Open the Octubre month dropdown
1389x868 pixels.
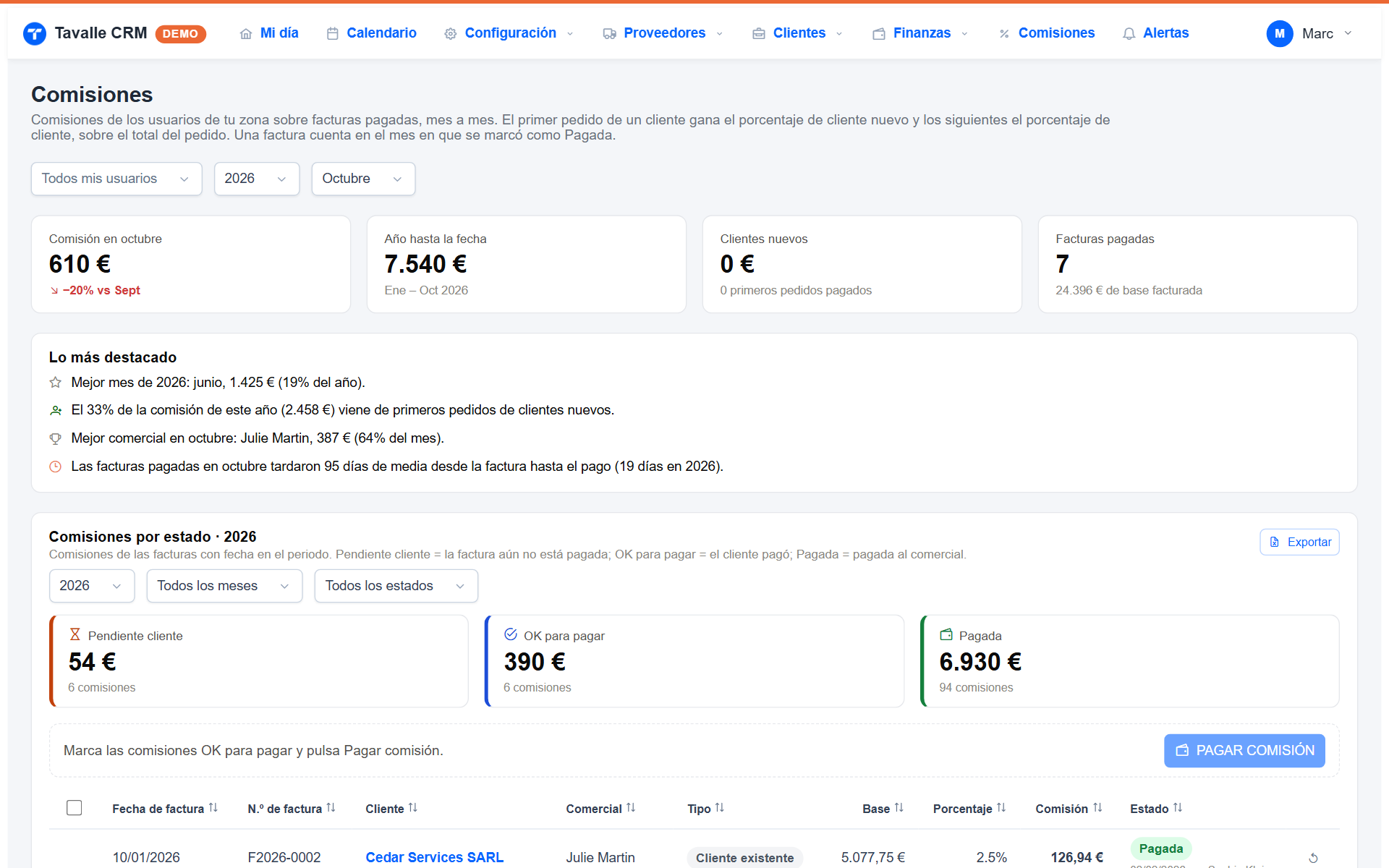click(363, 179)
